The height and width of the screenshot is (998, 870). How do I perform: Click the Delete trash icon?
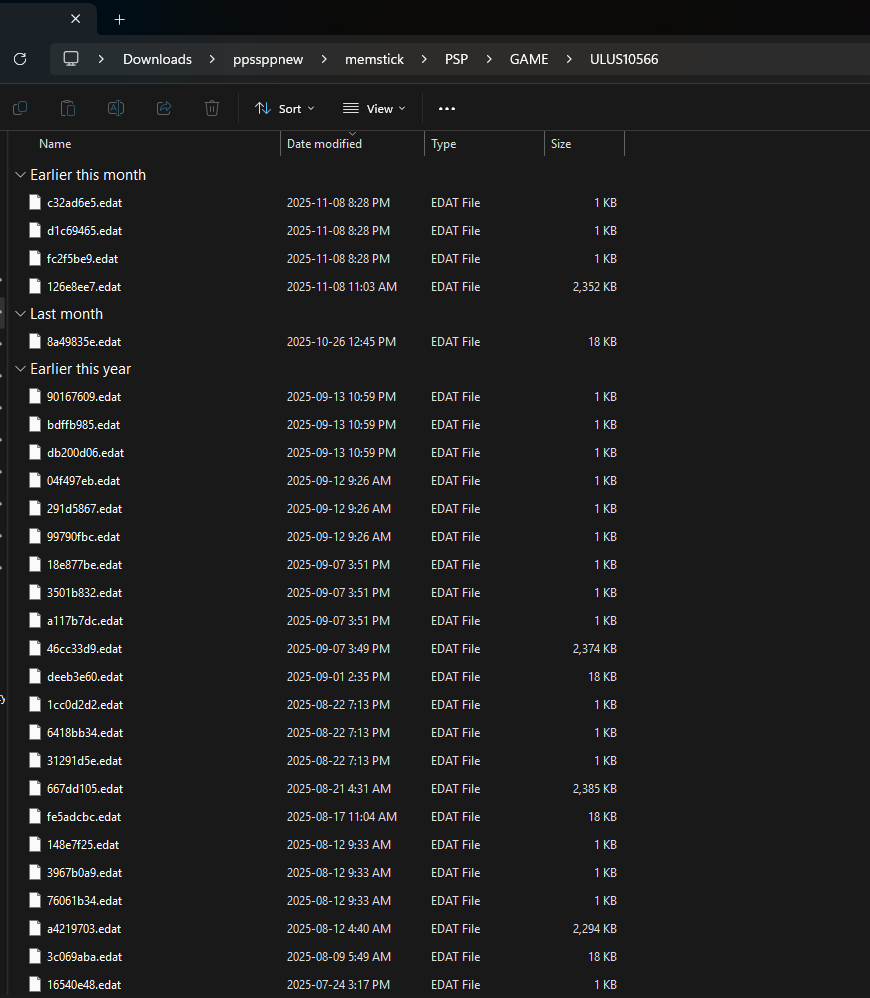pos(212,108)
